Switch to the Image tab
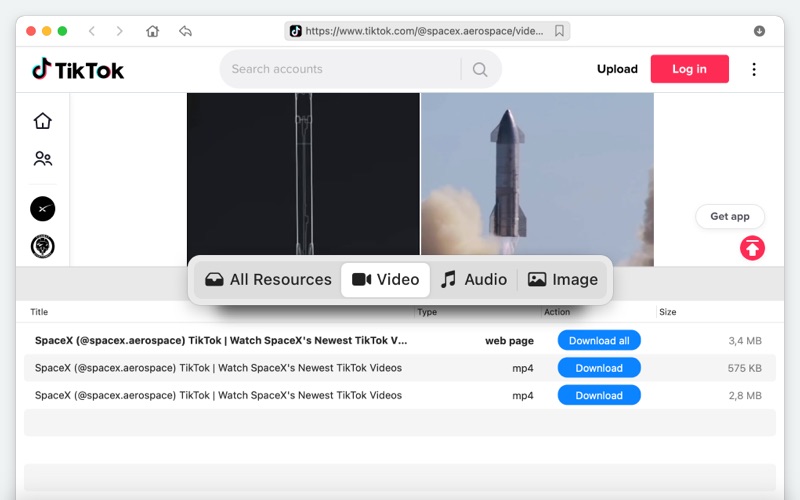800x500 pixels. 563,280
